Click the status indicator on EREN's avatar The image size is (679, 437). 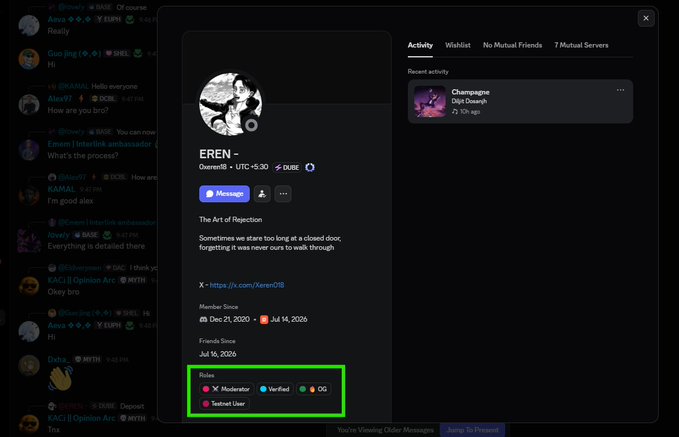point(251,126)
